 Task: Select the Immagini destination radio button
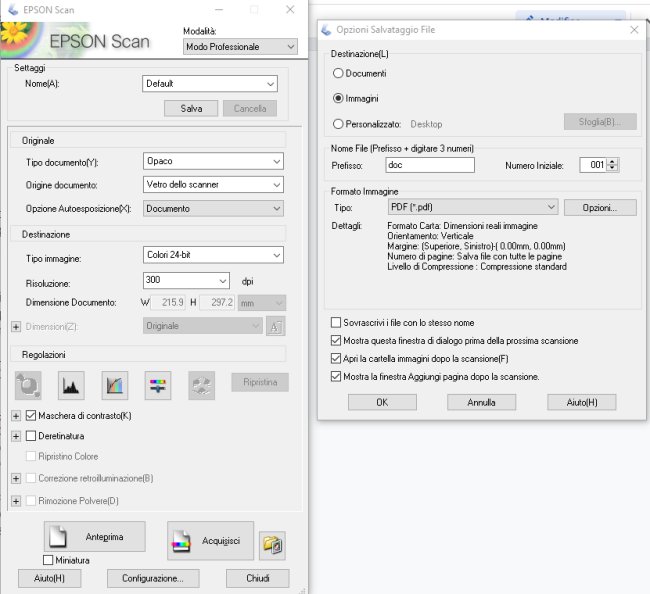(338, 98)
